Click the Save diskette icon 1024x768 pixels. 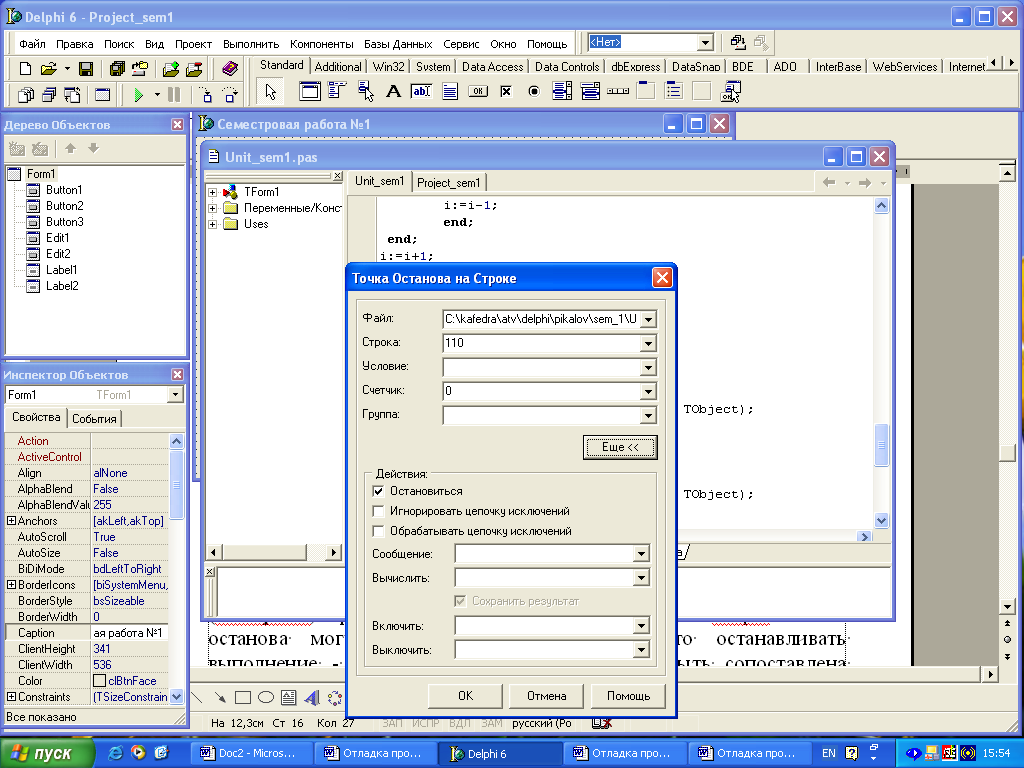pos(86,69)
